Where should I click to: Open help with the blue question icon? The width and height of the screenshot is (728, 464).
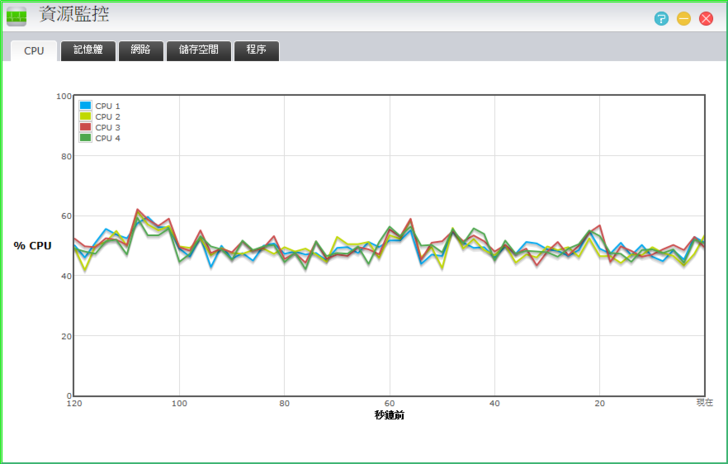[661, 19]
